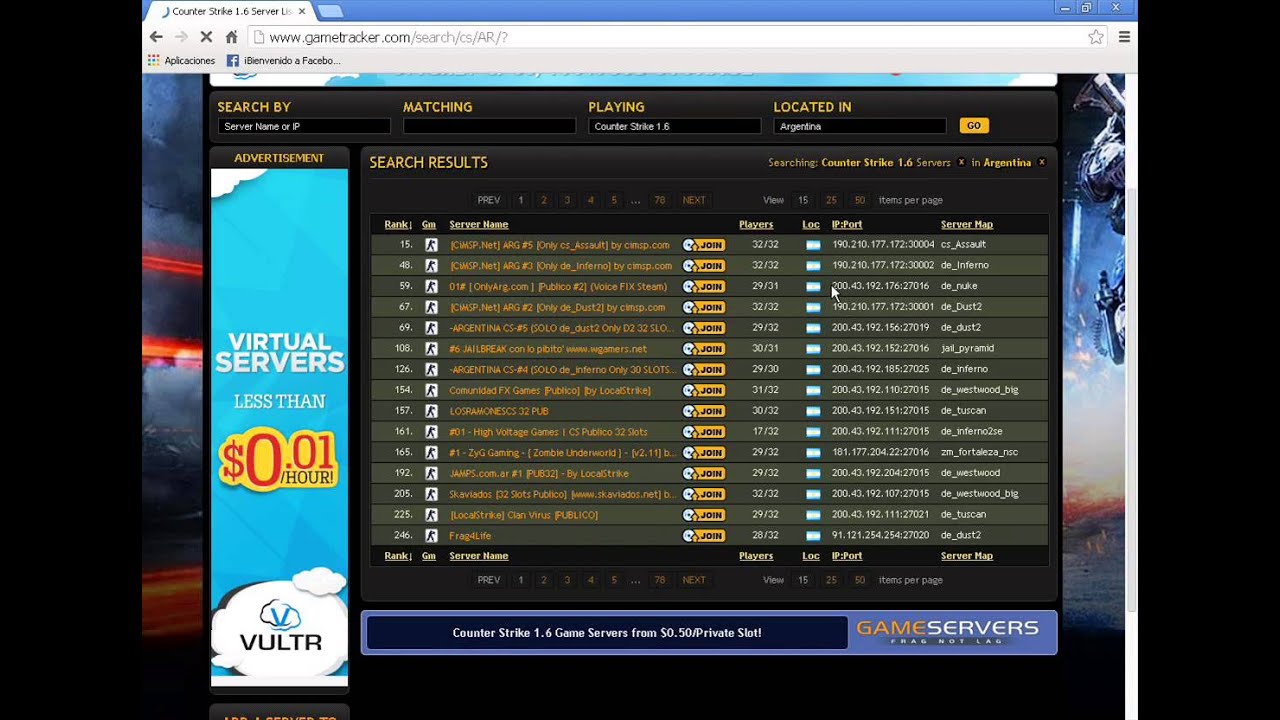
Task: Click the game icon for Frag4Life row
Action: [x=431, y=536]
